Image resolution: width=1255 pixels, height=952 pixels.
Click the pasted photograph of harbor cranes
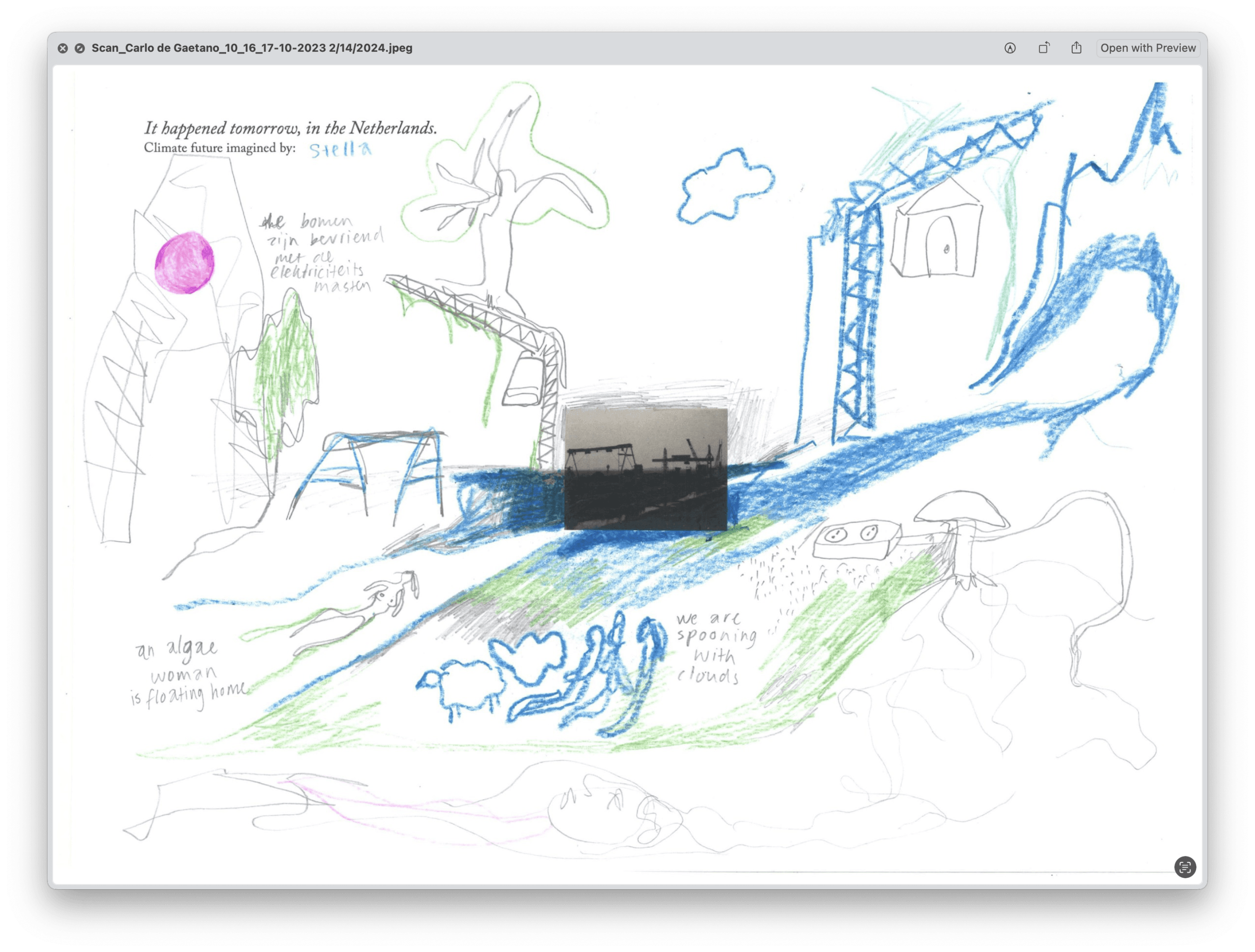pos(646,469)
